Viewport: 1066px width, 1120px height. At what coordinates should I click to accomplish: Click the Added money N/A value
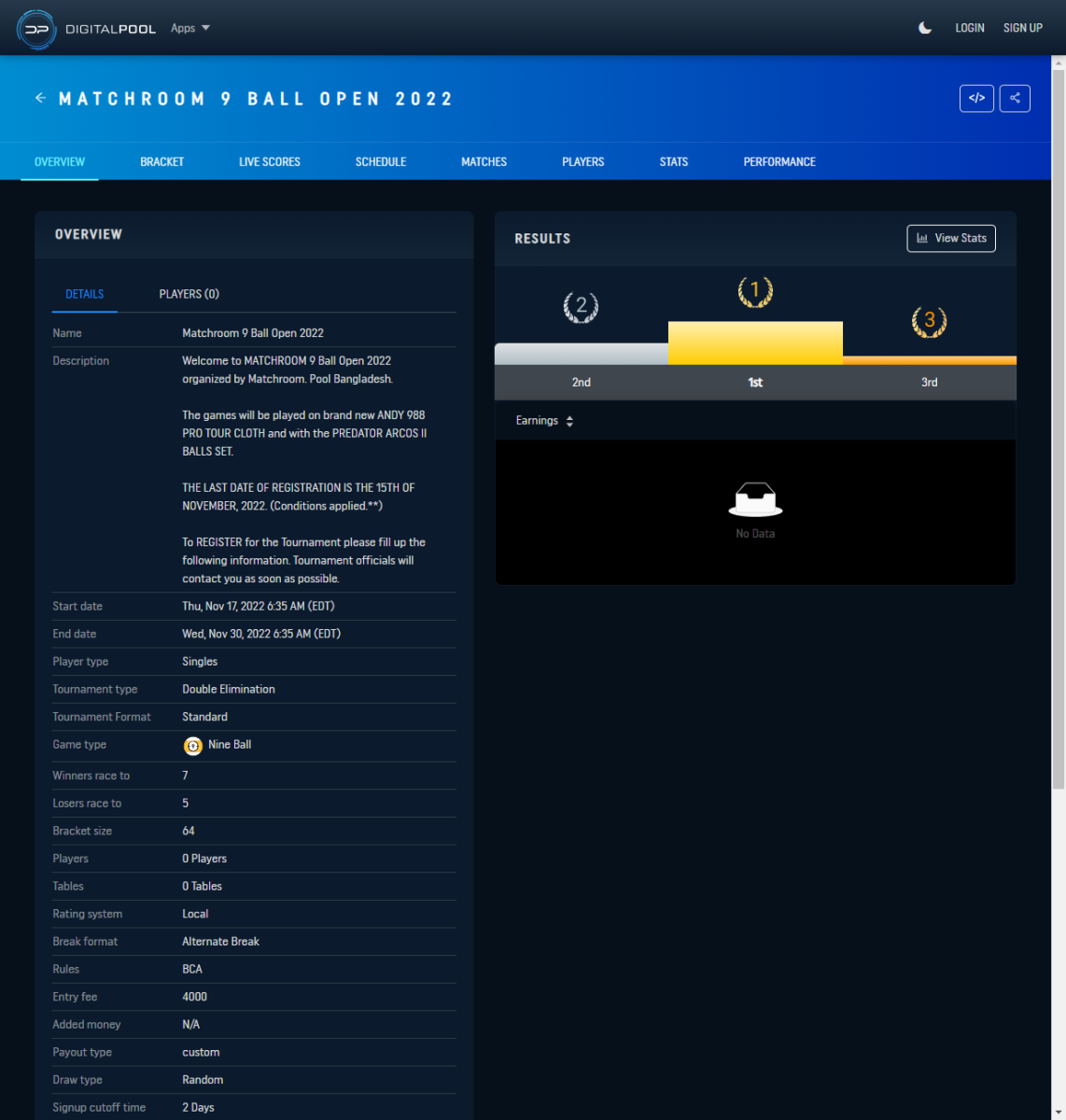coord(191,1025)
